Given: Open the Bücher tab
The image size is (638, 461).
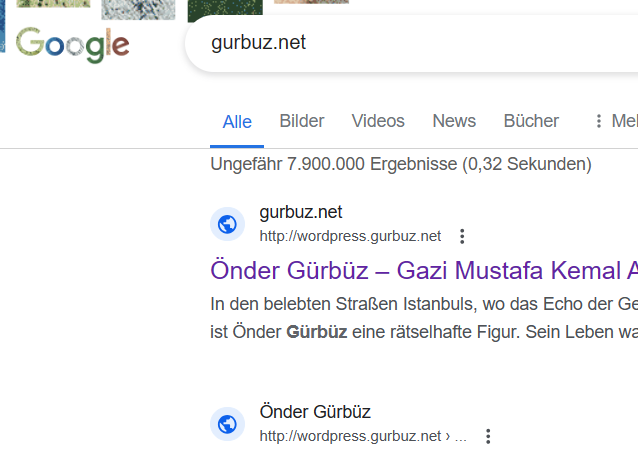Looking at the screenshot, I should (531, 121).
